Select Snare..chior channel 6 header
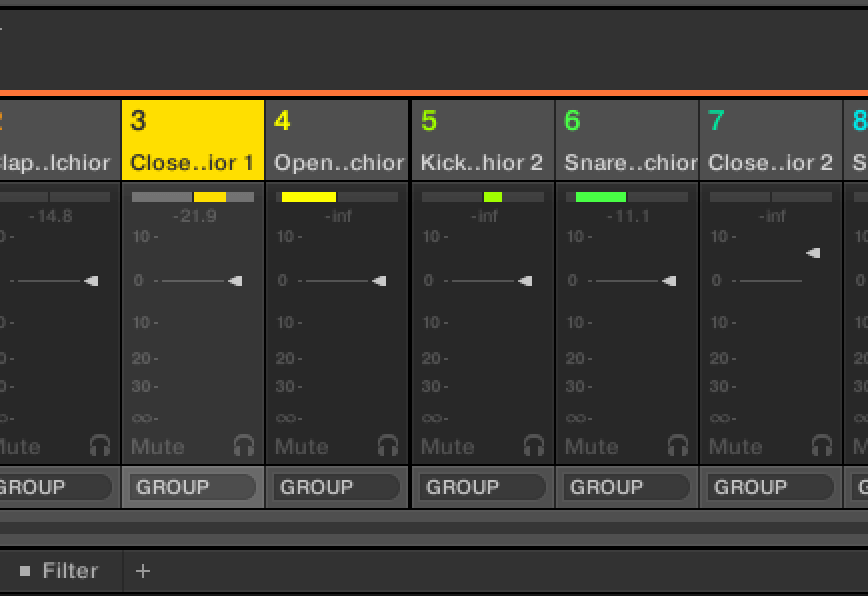868x596 pixels. (627, 141)
